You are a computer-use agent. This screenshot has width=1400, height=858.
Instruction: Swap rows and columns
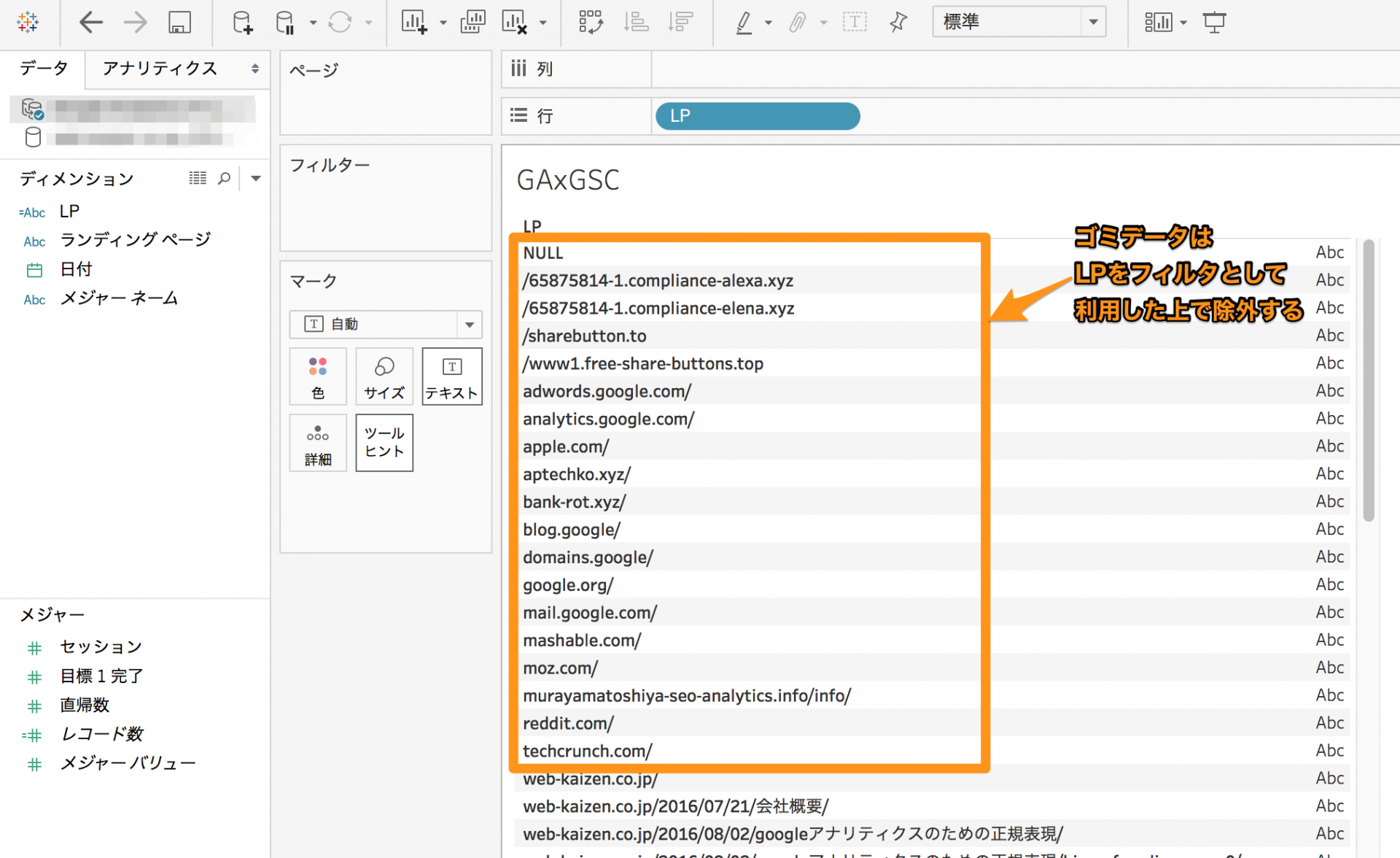point(591,23)
